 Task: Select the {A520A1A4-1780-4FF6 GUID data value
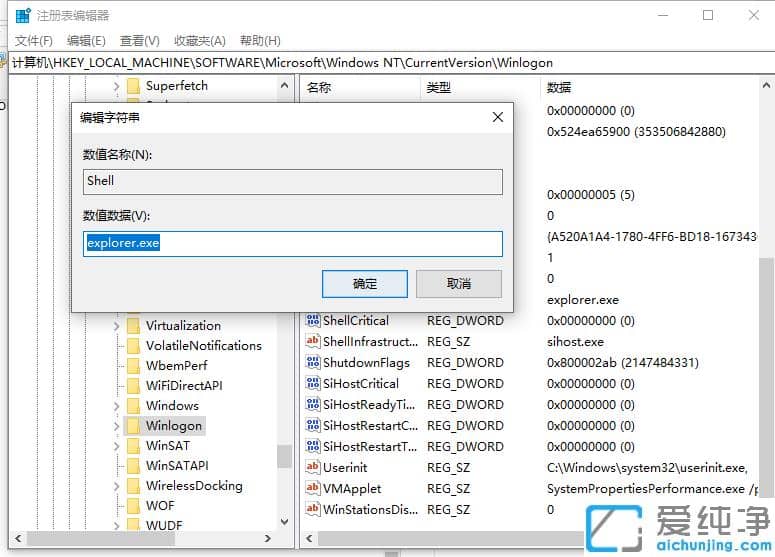[x=651, y=237]
